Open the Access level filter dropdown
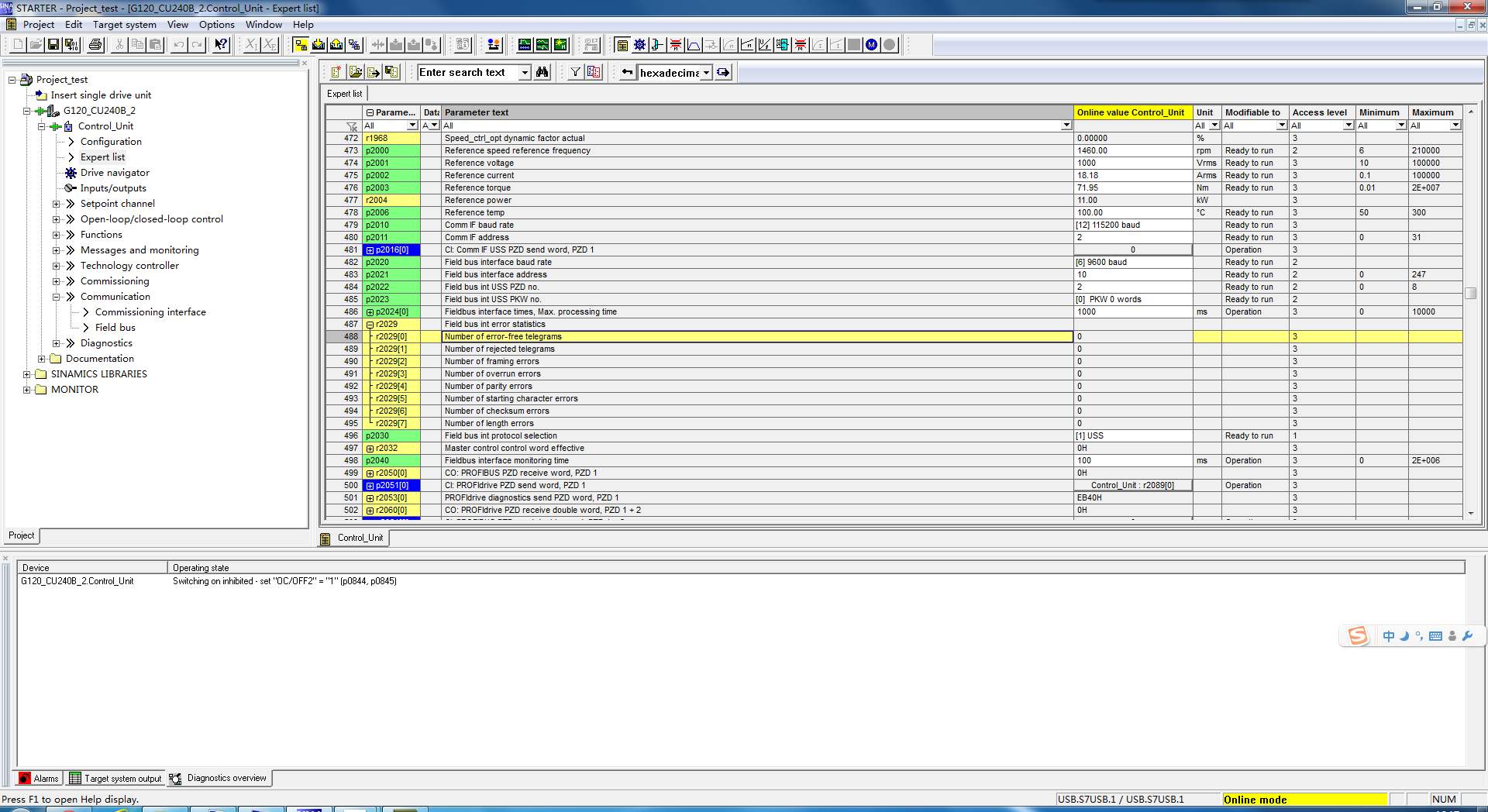The width and height of the screenshot is (1488, 812). pos(1348,126)
